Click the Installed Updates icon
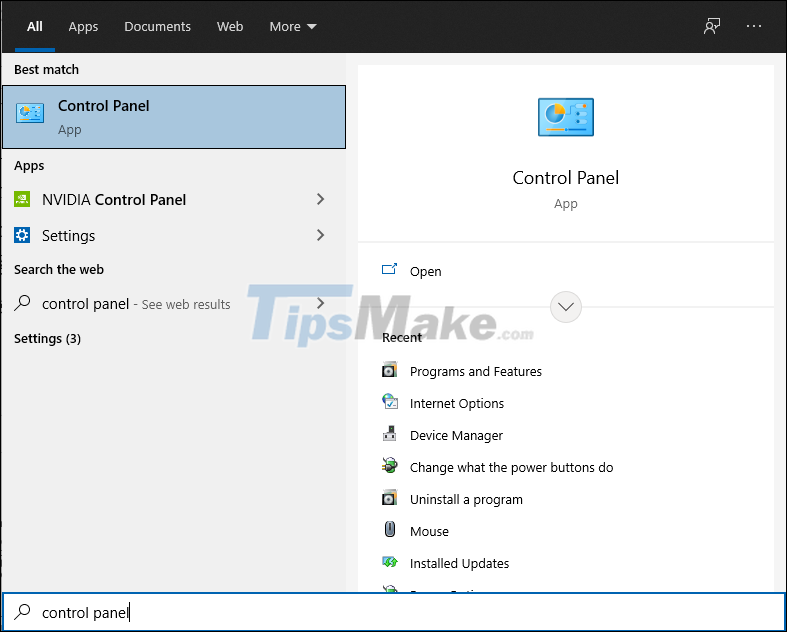The image size is (787, 632). coord(389,562)
